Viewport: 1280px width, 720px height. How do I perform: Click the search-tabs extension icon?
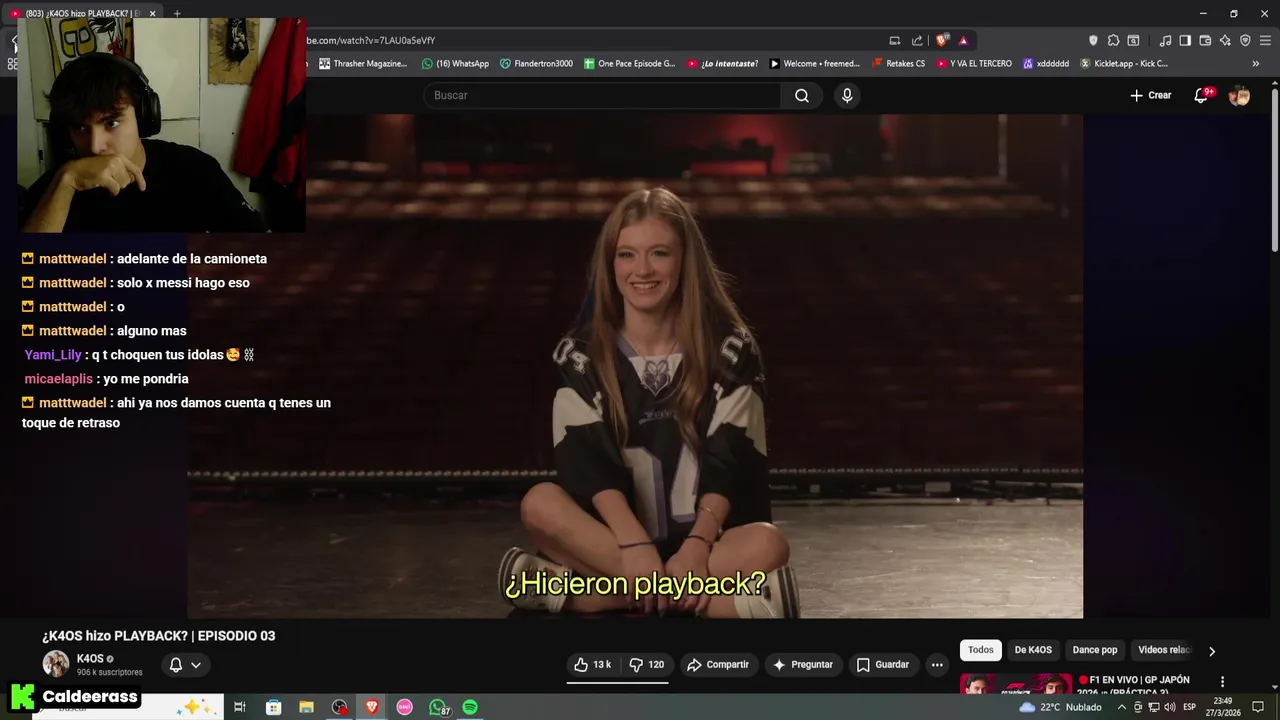pyautogui.click(x=1133, y=40)
